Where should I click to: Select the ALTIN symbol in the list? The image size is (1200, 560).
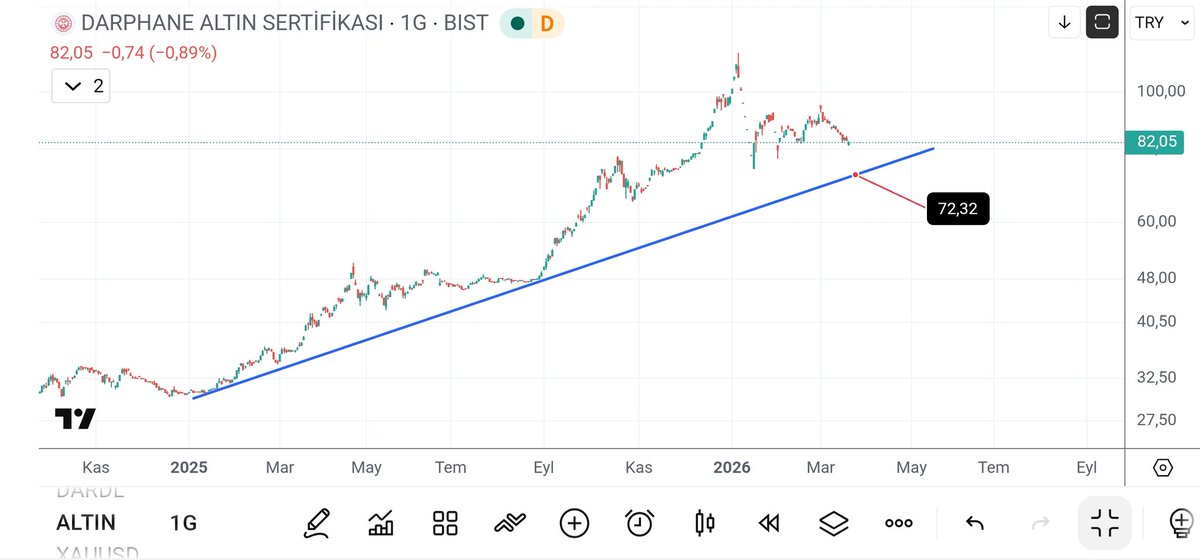[x=86, y=522]
